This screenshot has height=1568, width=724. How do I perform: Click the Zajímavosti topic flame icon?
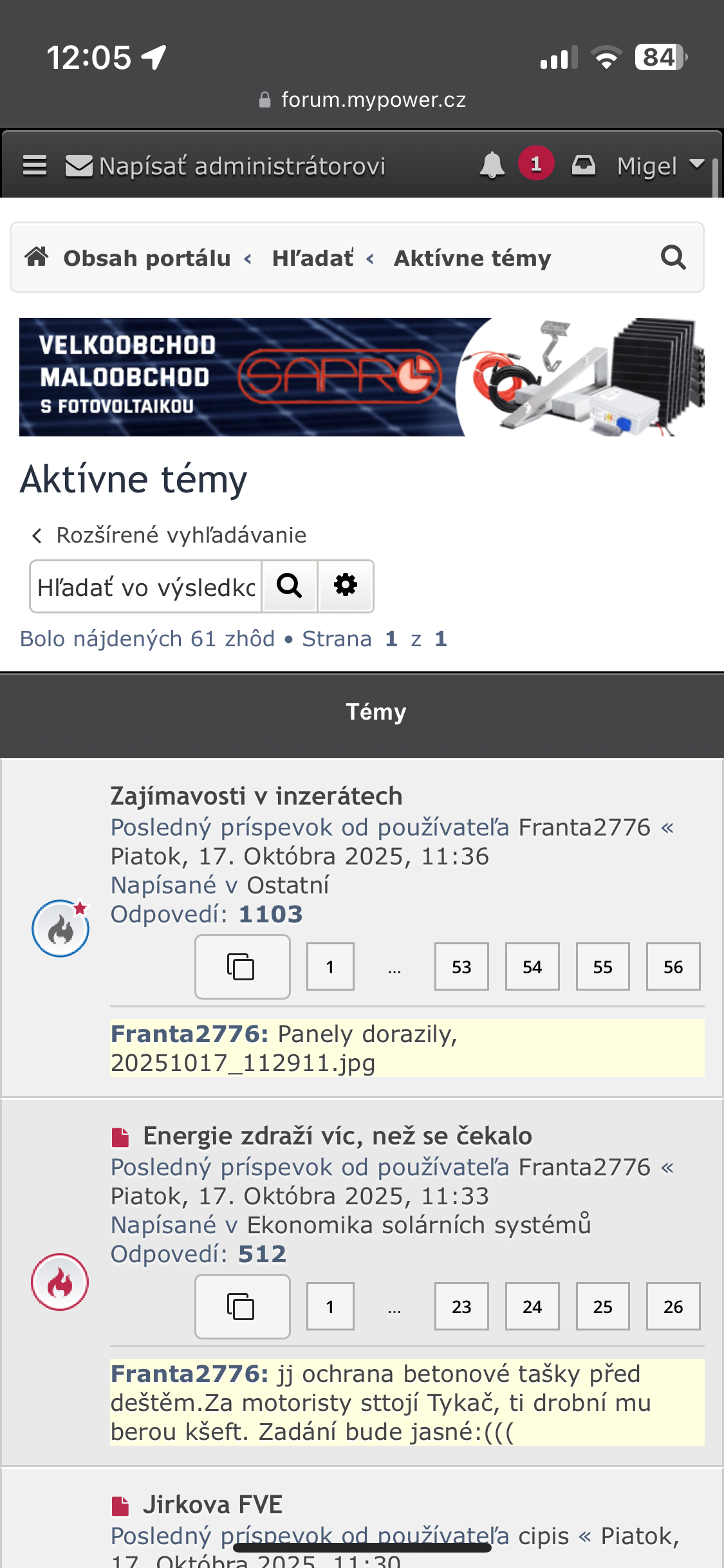[60, 928]
